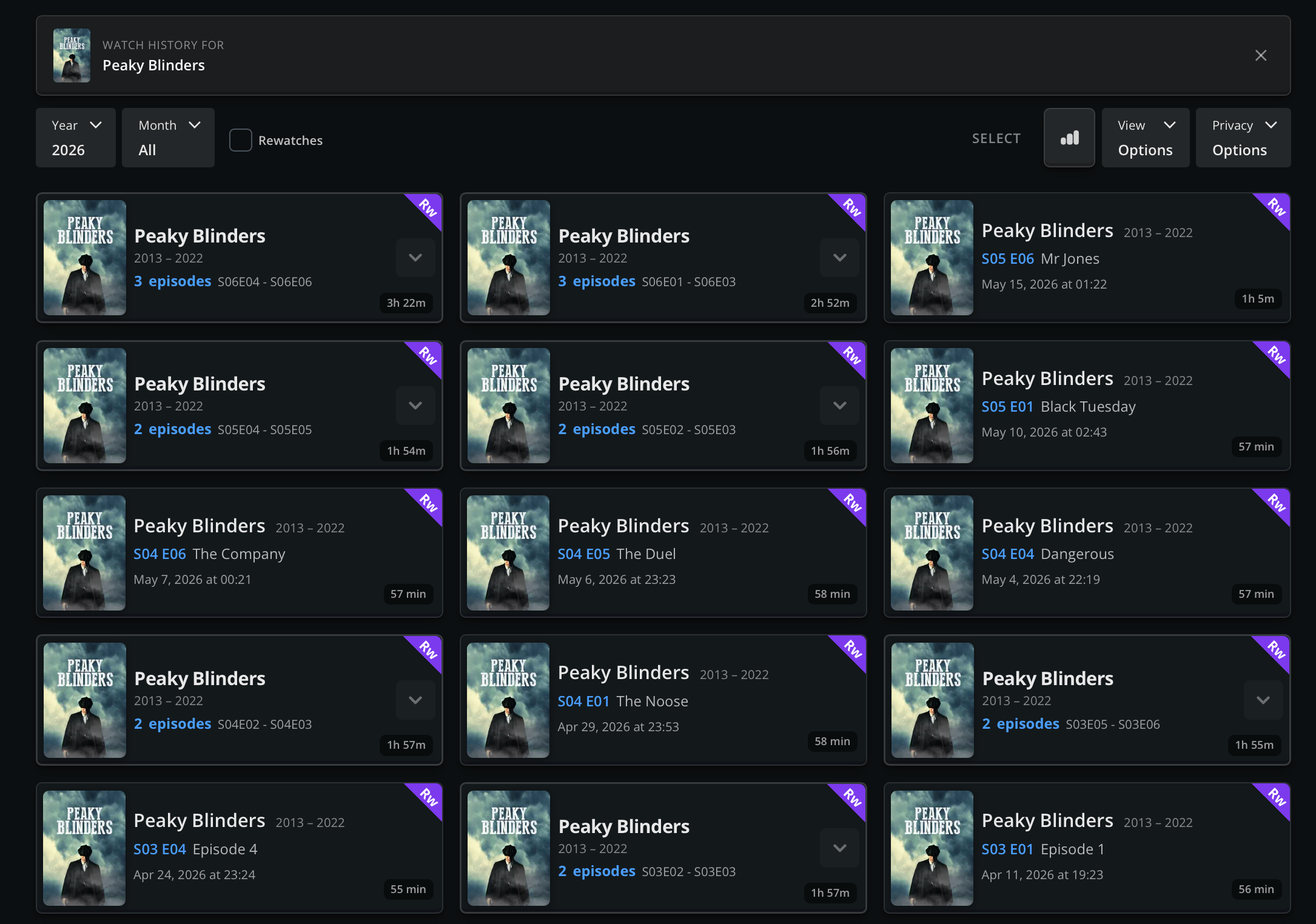Open the S04 E05 The Duel episode link
Viewport: 1316px width, 924px height.
(x=617, y=554)
